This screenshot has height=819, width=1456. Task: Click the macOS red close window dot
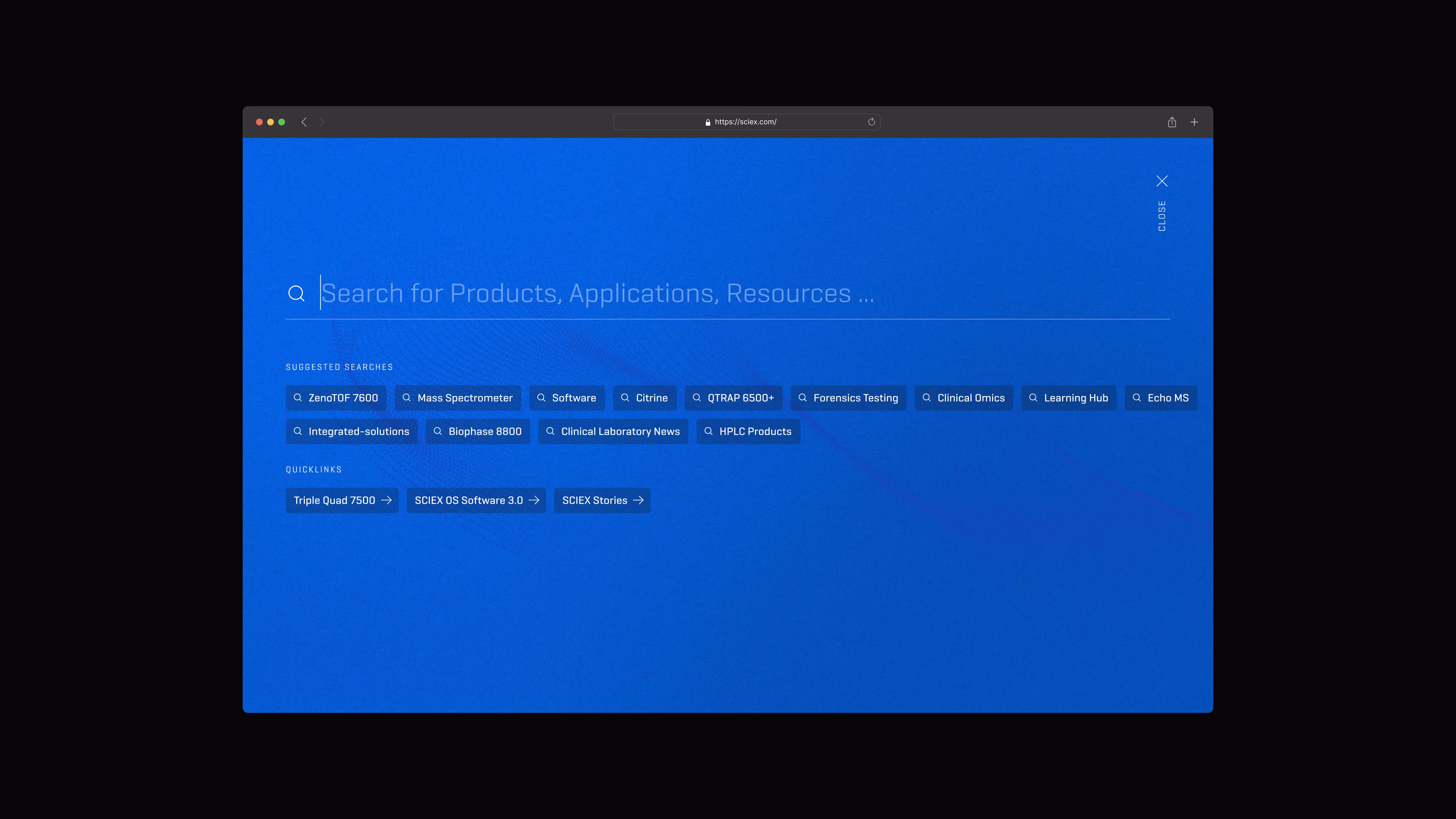click(x=259, y=122)
